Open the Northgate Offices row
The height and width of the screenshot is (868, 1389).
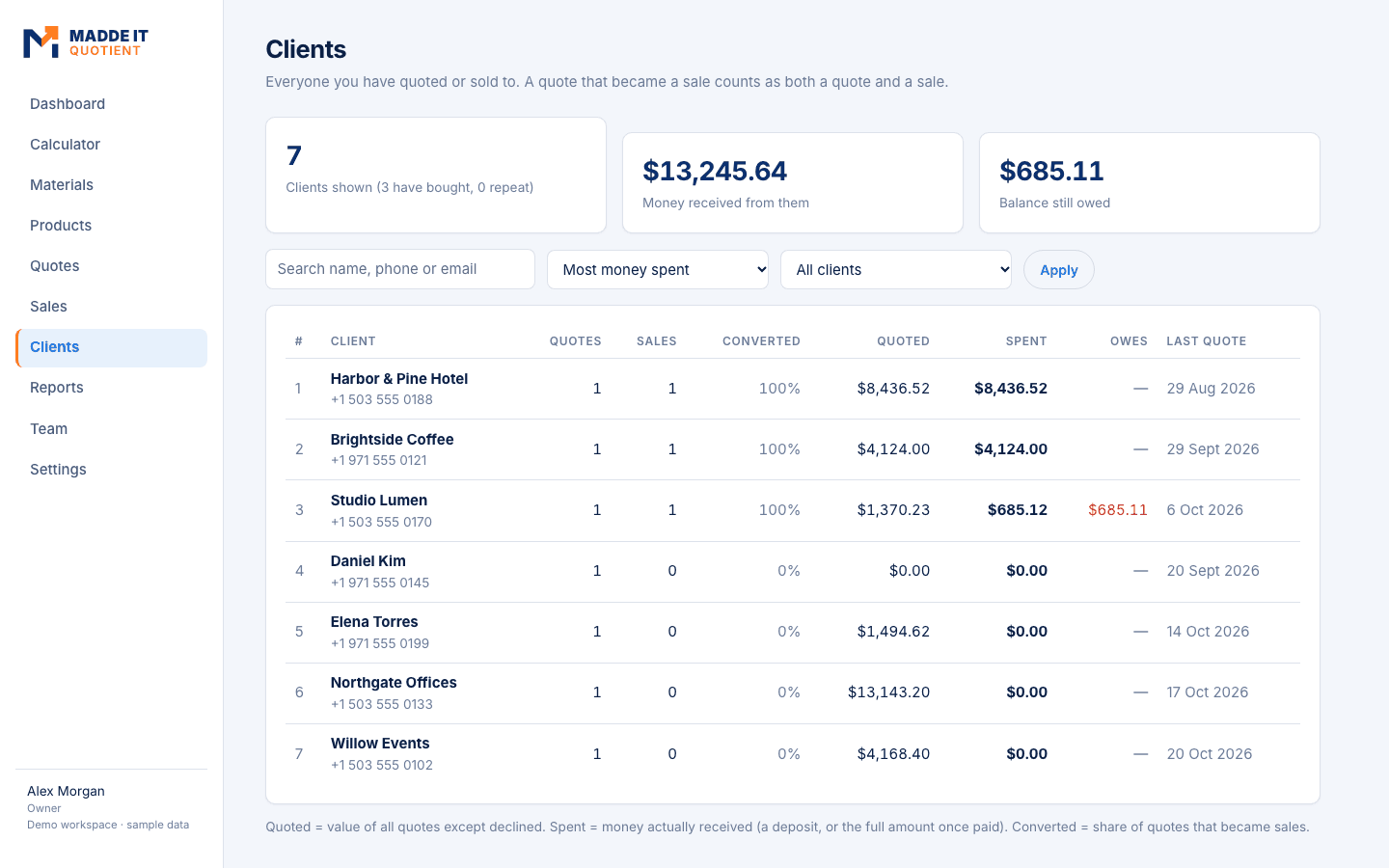pos(793,693)
